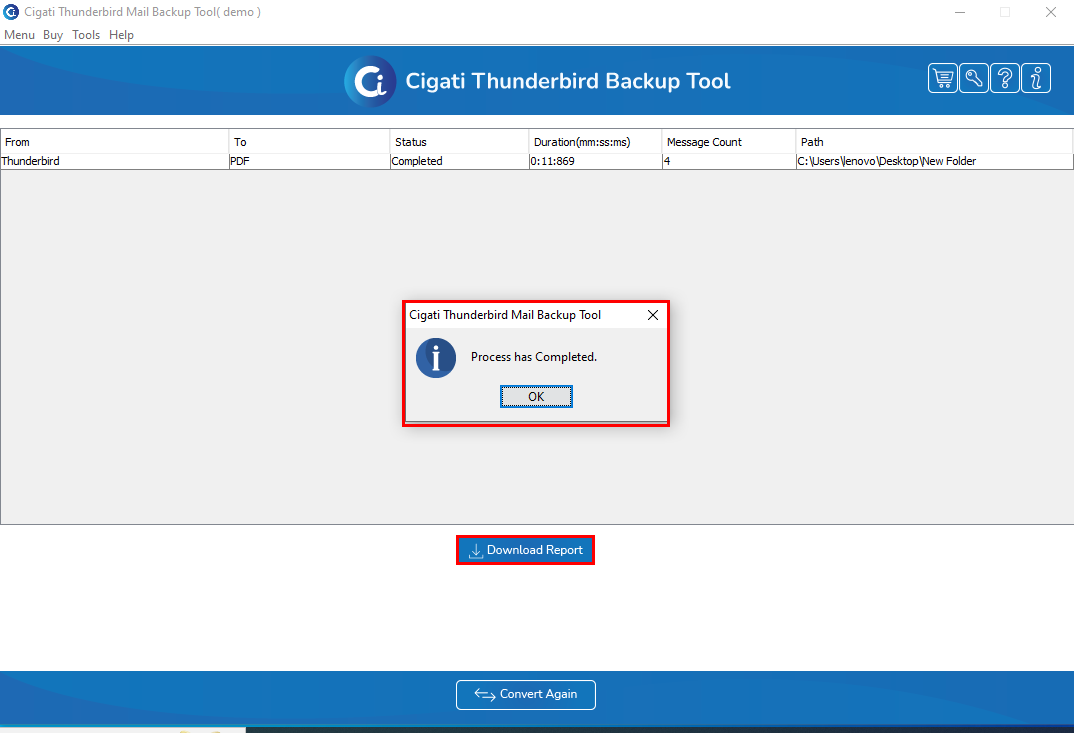The width and height of the screenshot is (1074, 733).
Task: Click the To column header
Action: (309, 142)
